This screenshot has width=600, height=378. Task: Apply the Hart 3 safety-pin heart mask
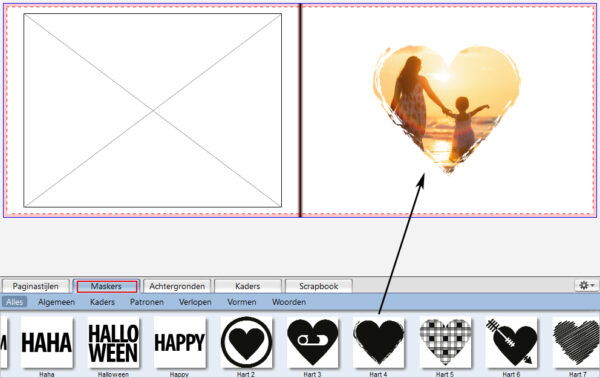313,342
